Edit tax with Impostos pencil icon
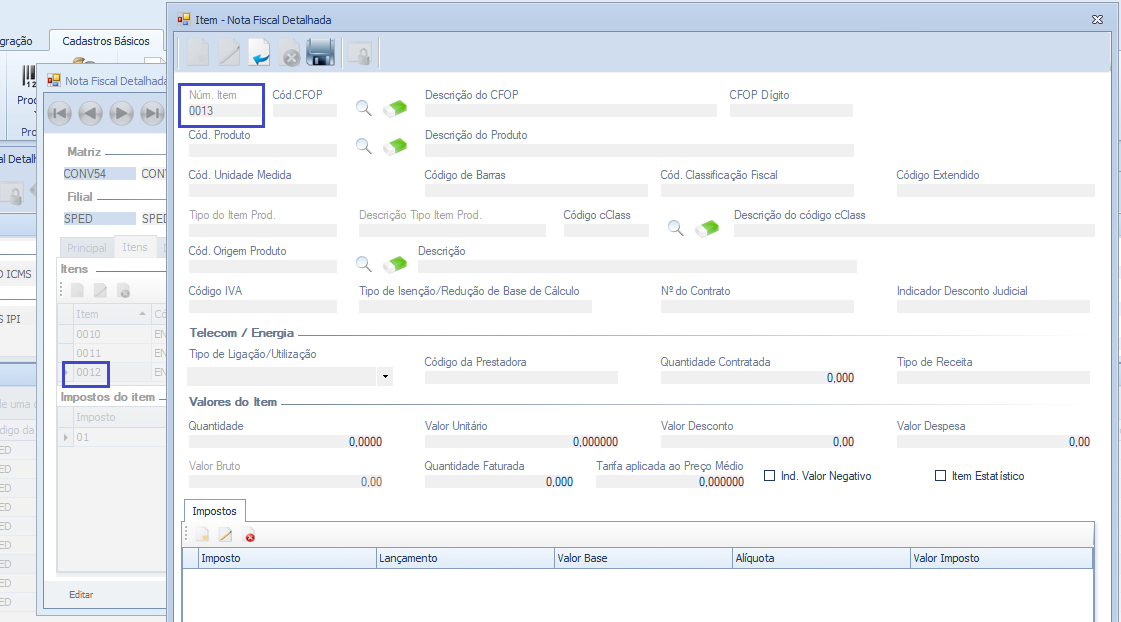Image resolution: width=1121 pixels, height=622 pixels. point(225,535)
